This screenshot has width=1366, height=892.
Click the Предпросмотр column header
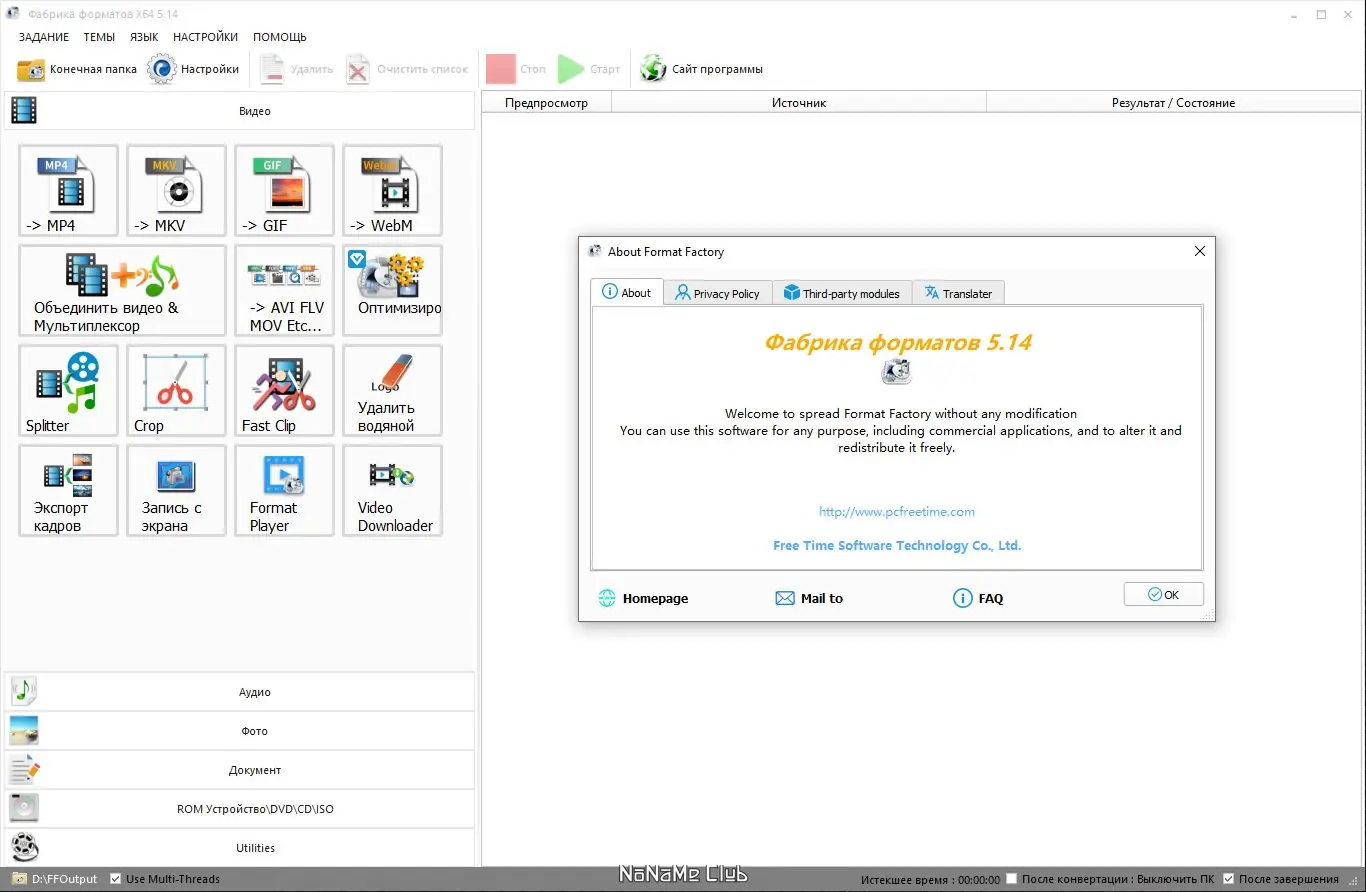(x=546, y=102)
